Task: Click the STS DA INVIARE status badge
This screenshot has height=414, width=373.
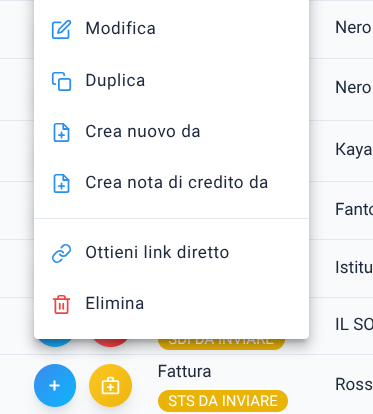Action: click(223, 401)
